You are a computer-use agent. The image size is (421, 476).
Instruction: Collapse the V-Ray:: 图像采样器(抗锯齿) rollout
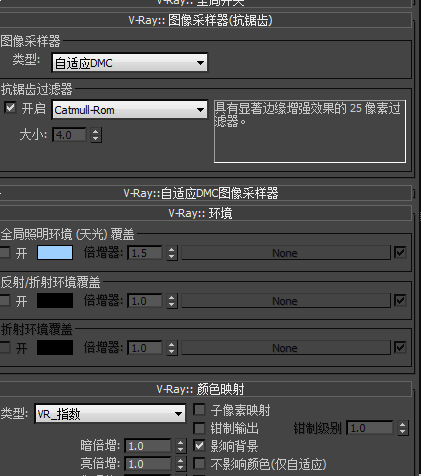(206, 21)
